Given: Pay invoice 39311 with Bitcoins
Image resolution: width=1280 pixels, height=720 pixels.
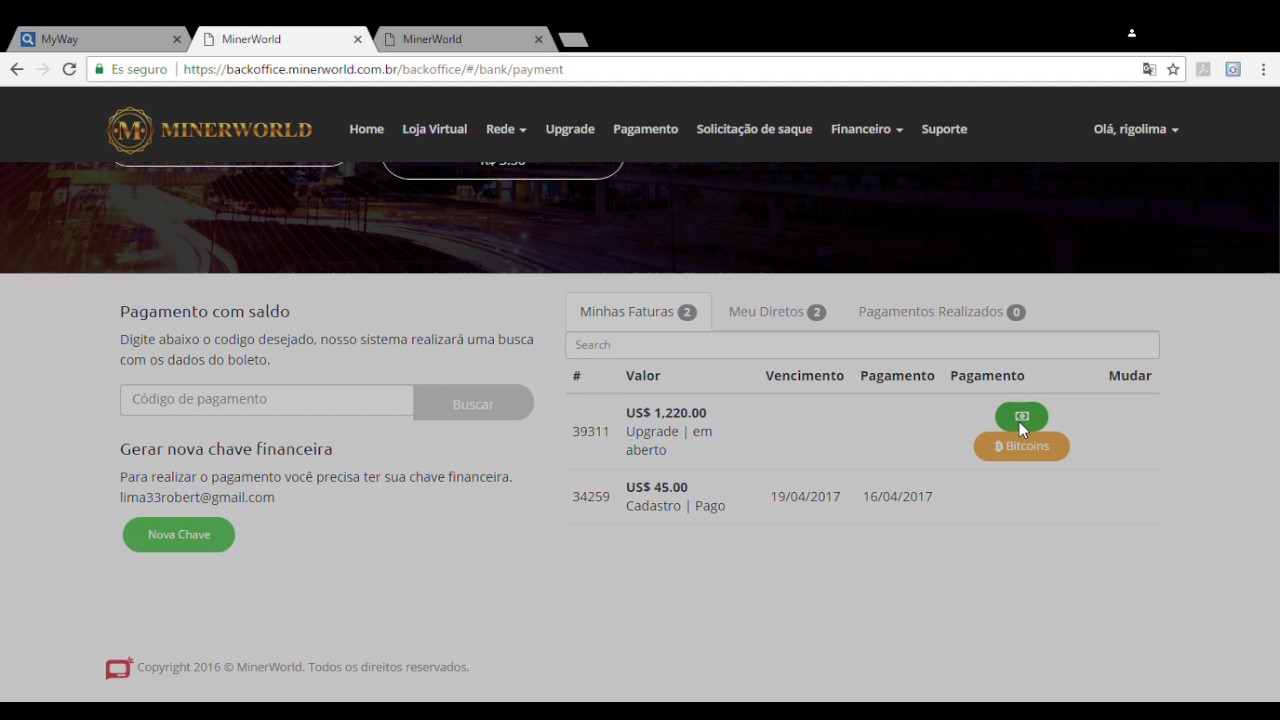Looking at the screenshot, I should click(x=1022, y=446).
